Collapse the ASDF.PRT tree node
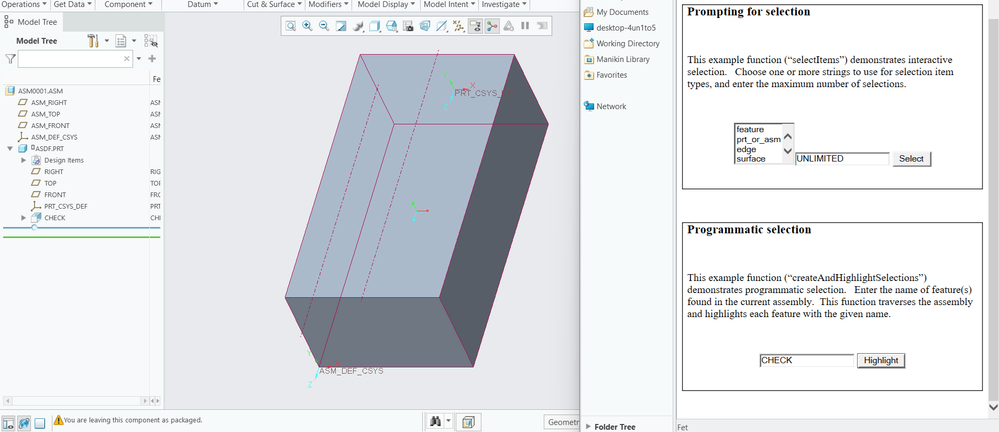 [x=10, y=148]
